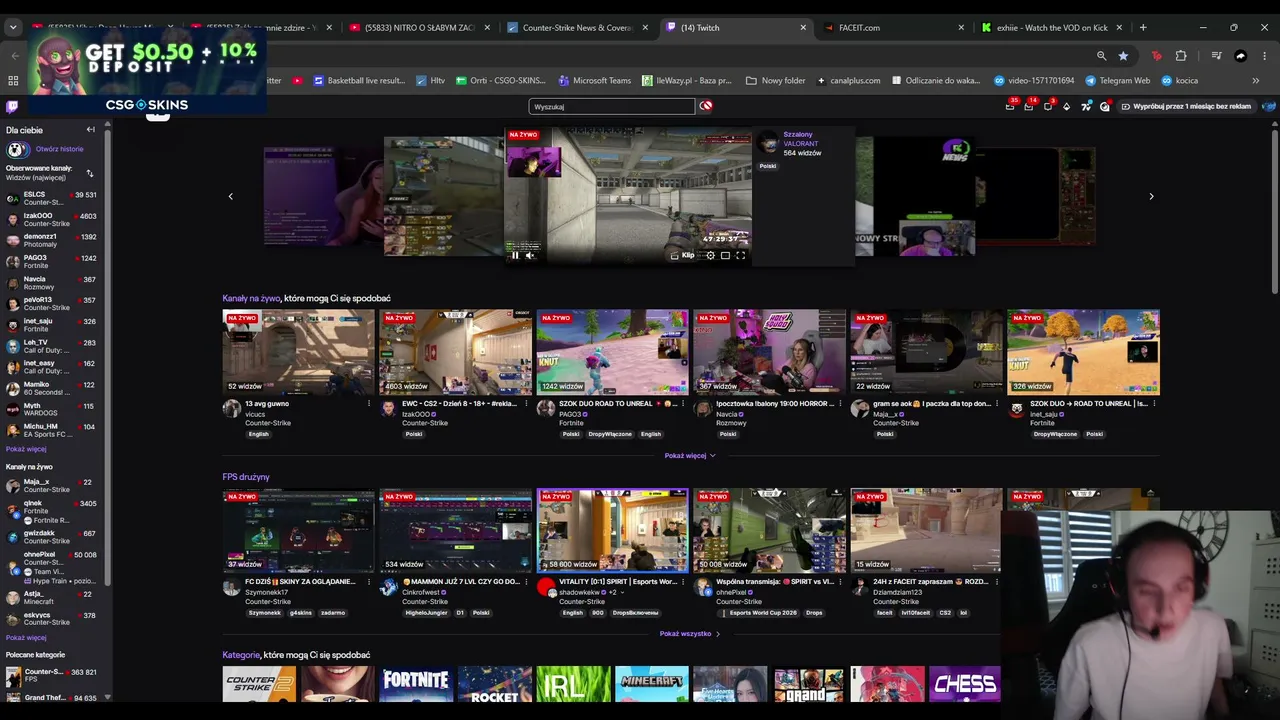Image resolution: width=1280 pixels, height=720 pixels.
Task: Switch to Counter-Strike News tab
Action: point(579,28)
